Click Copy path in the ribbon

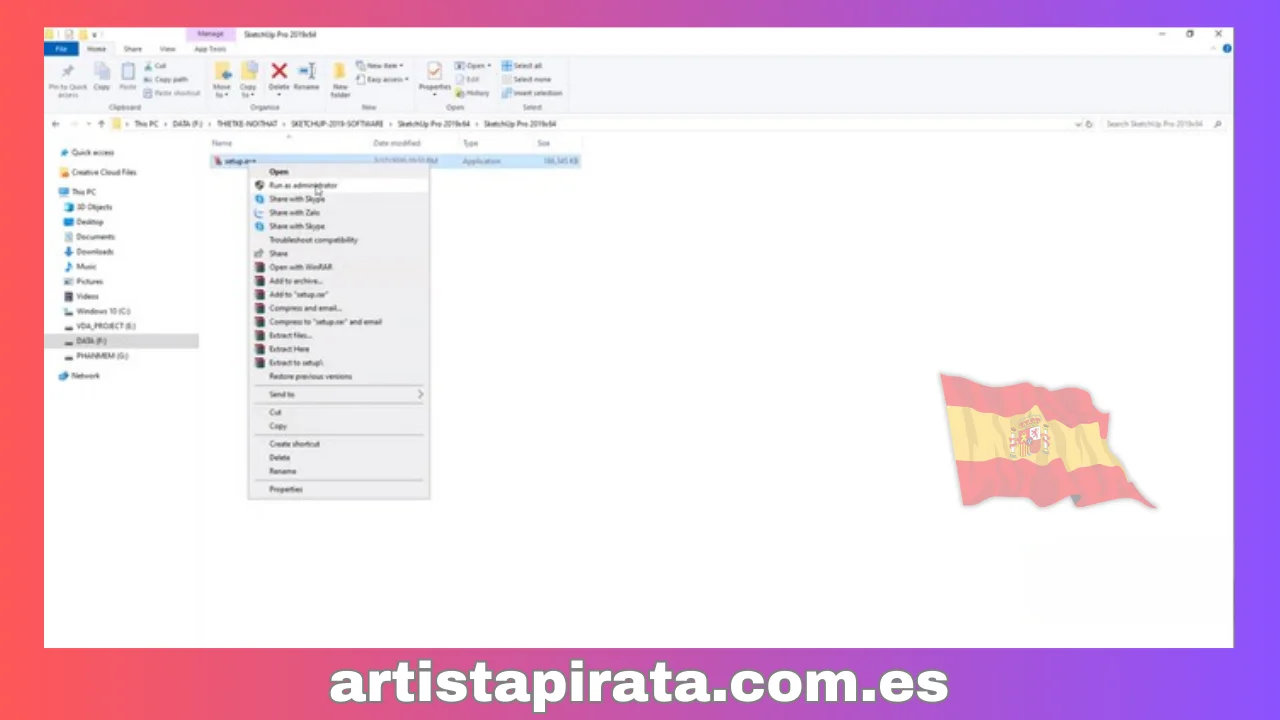165,79
